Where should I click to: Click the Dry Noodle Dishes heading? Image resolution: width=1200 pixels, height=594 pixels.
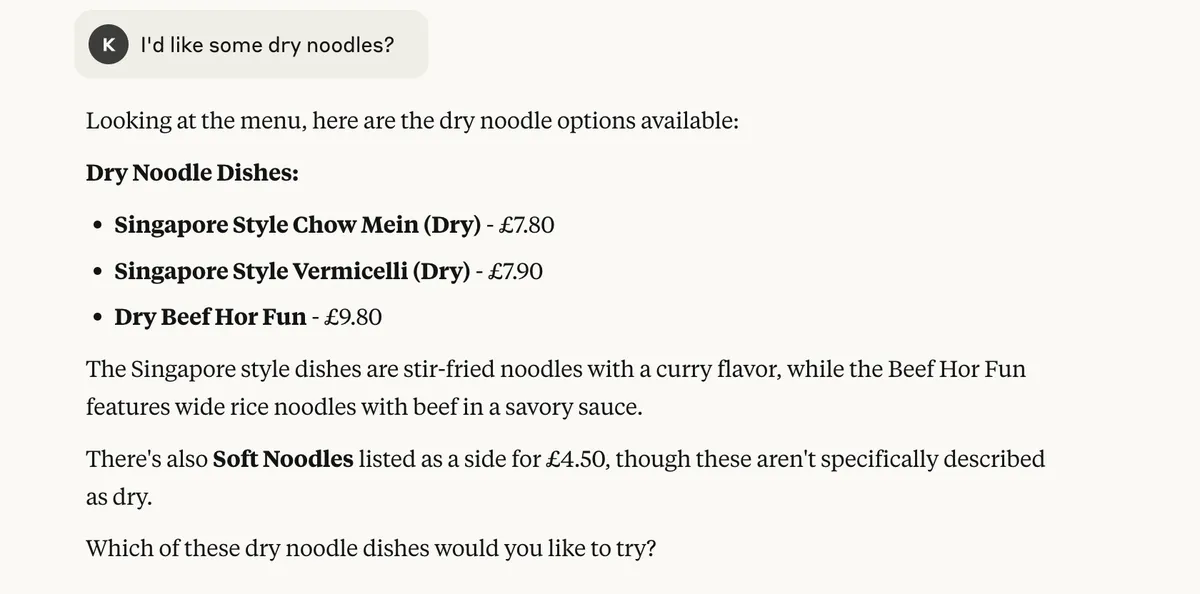pyautogui.click(x=192, y=172)
